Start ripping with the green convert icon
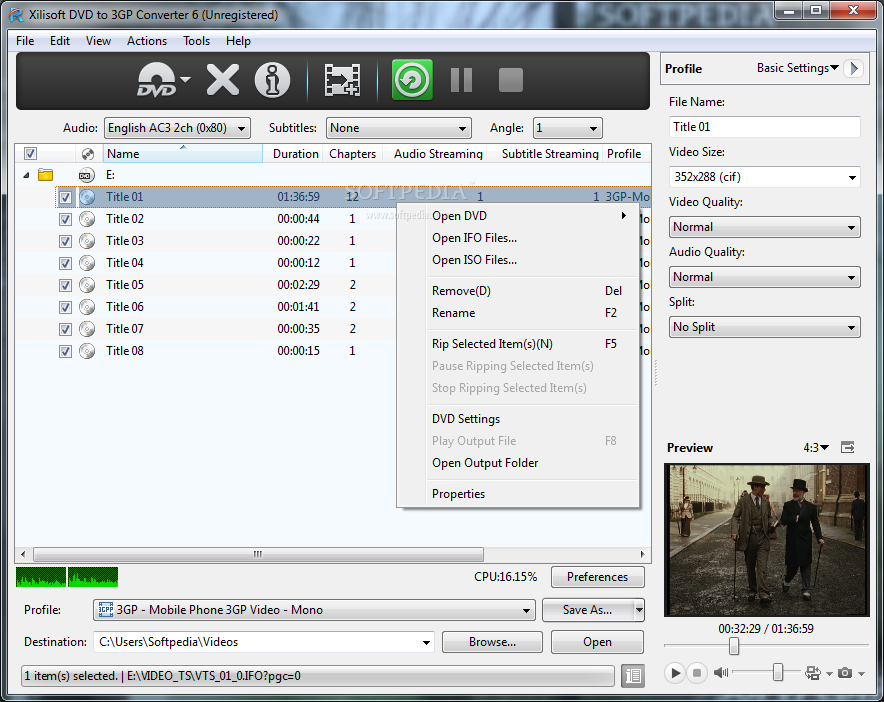The height and width of the screenshot is (702, 884). click(412, 80)
